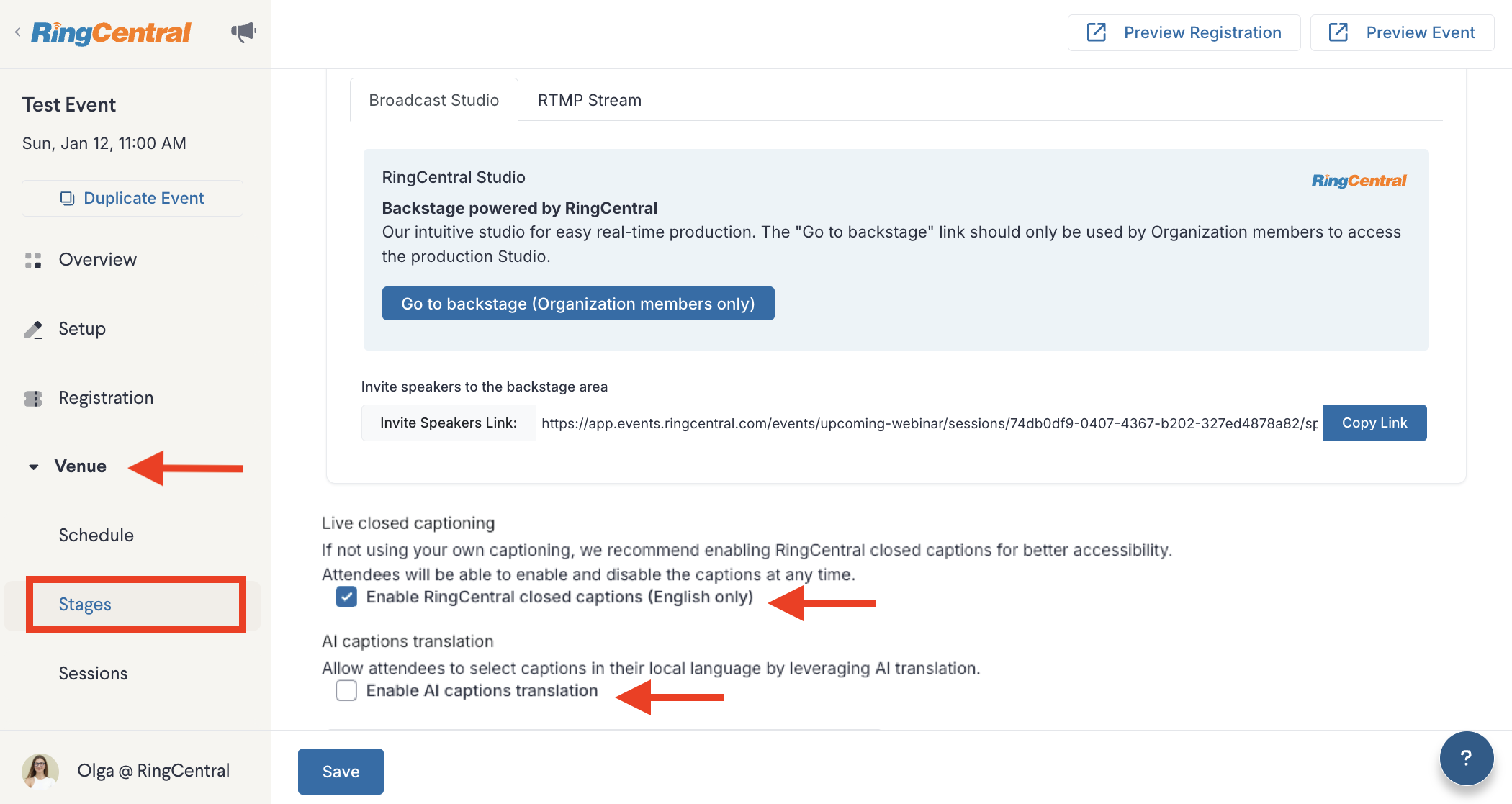Viewport: 1512px width, 804px height.
Task: Click the Duplicate Event copy icon
Action: (67, 198)
